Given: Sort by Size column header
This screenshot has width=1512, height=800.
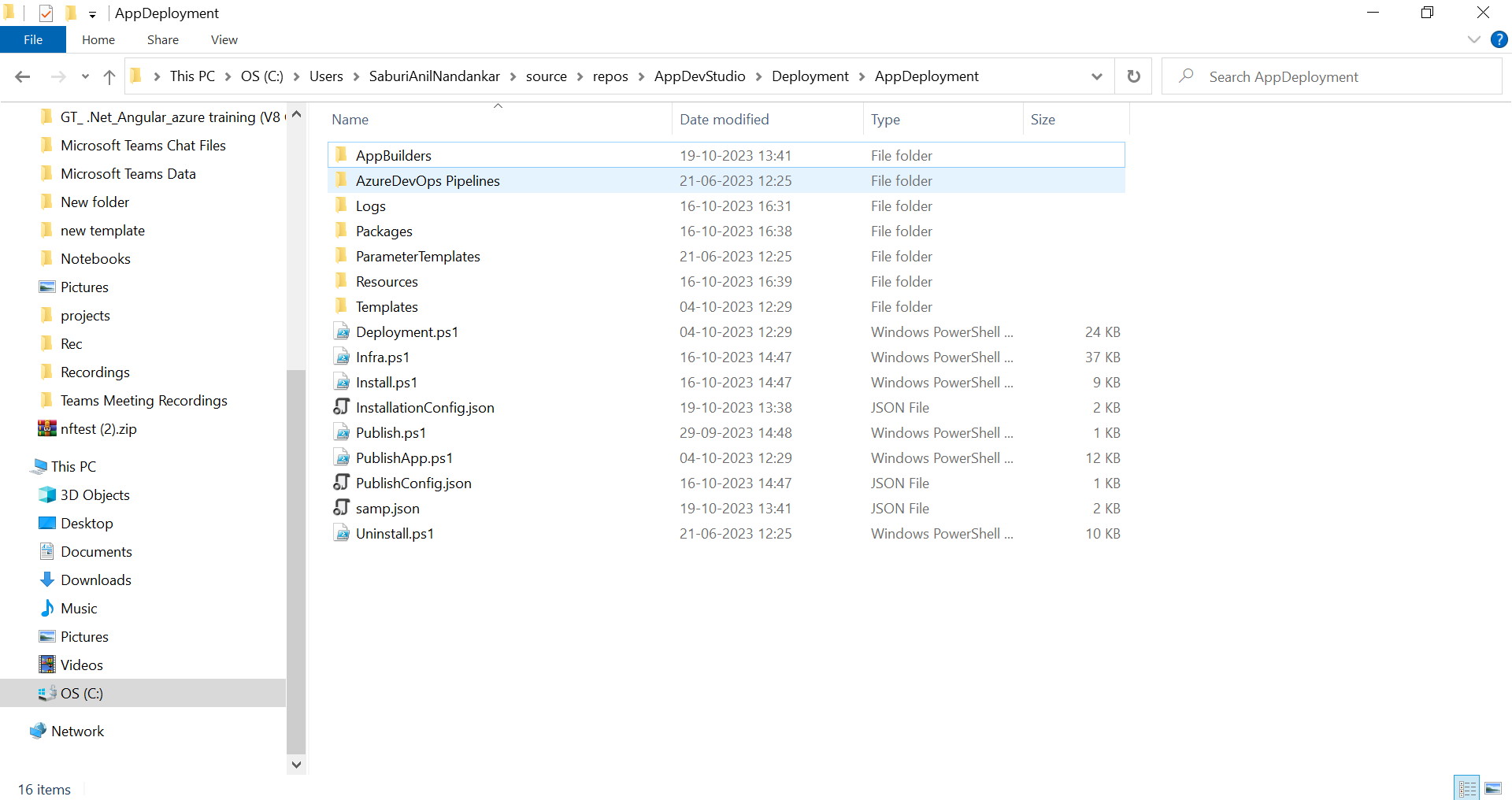Looking at the screenshot, I should click(x=1077, y=119).
